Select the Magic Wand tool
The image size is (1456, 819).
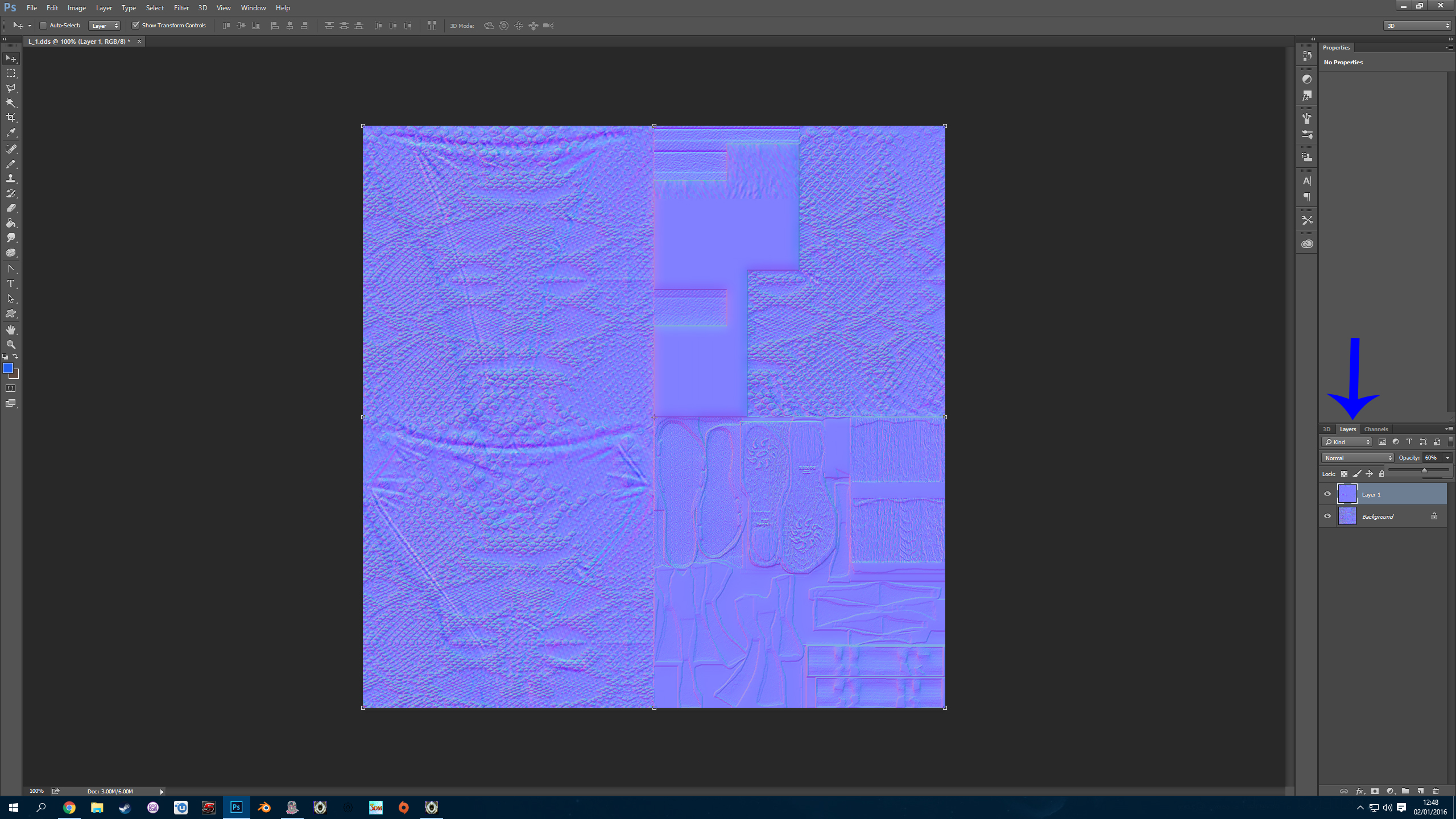pyautogui.click(x=11, y=103)
